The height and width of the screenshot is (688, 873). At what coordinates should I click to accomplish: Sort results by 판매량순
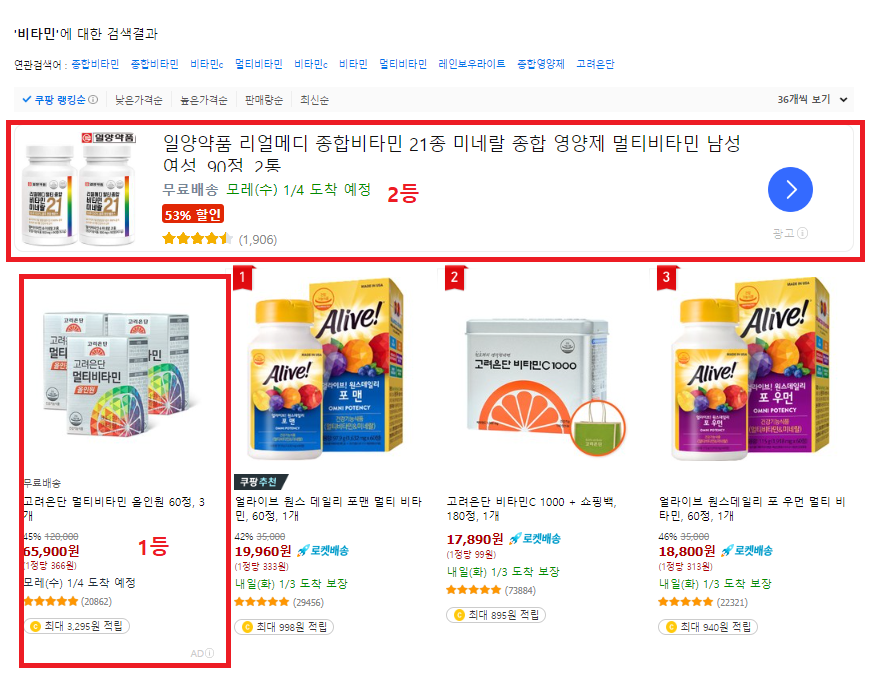pyautogui.click(x=264, y=100)
